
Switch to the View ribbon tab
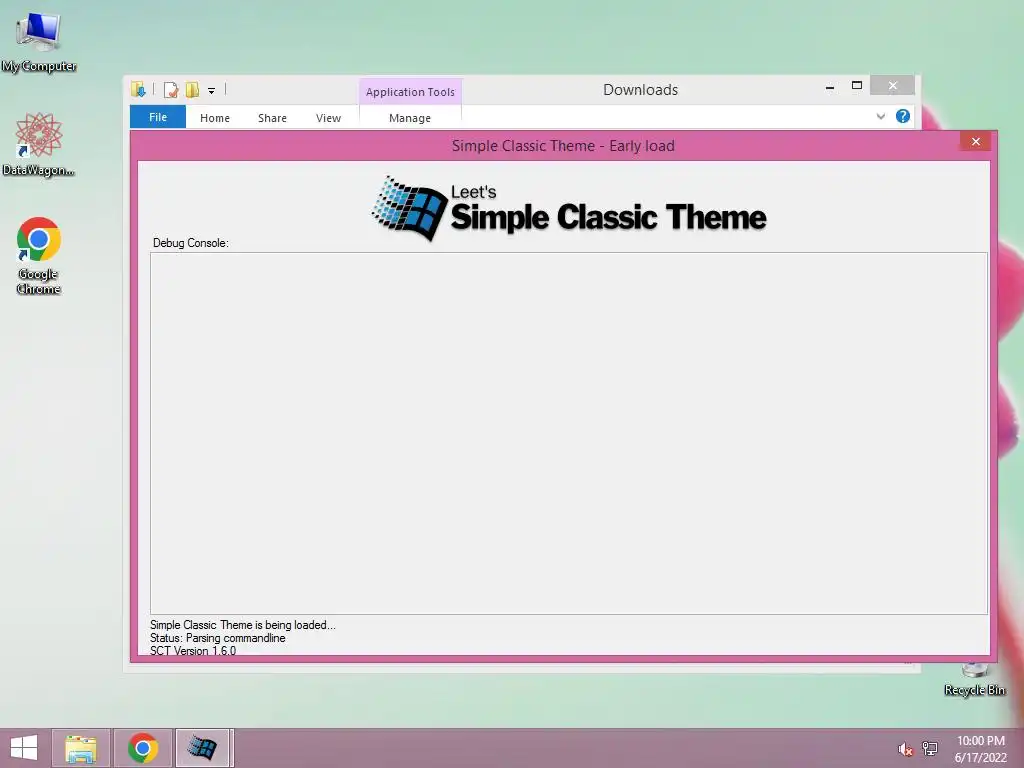click(328, 118)
